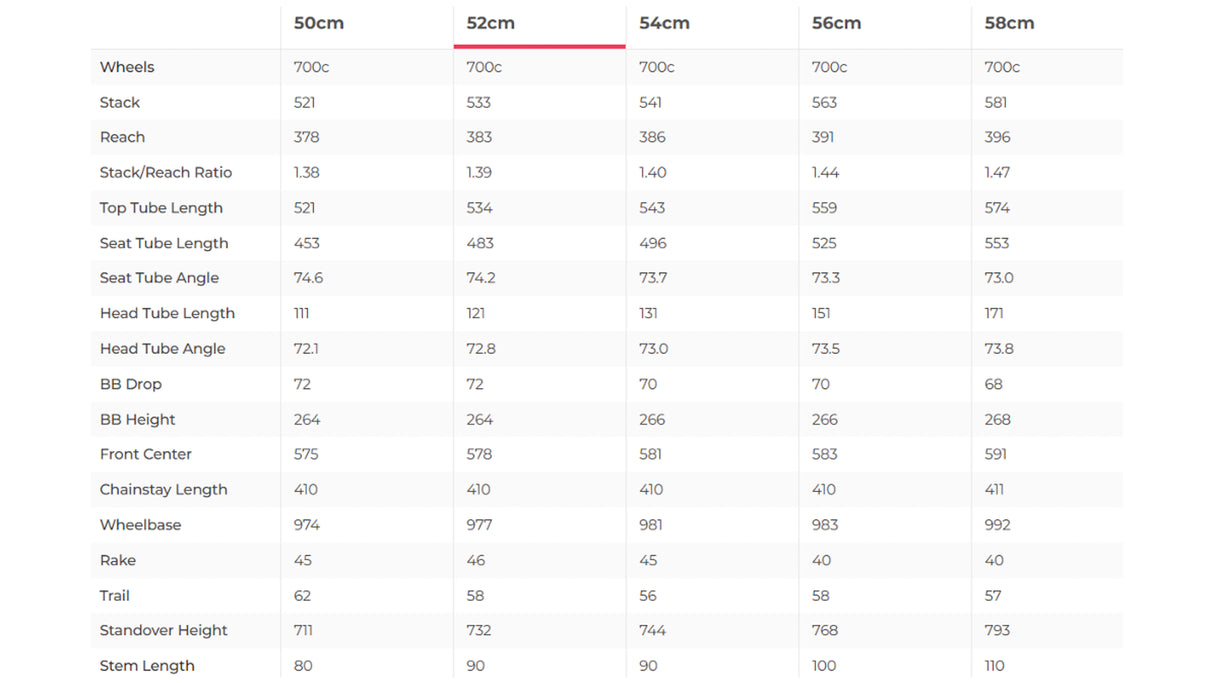The height and width of the screenshot is (683, 1214).
Task: Select the Top Tube Length row label
Action: [161, 208]
